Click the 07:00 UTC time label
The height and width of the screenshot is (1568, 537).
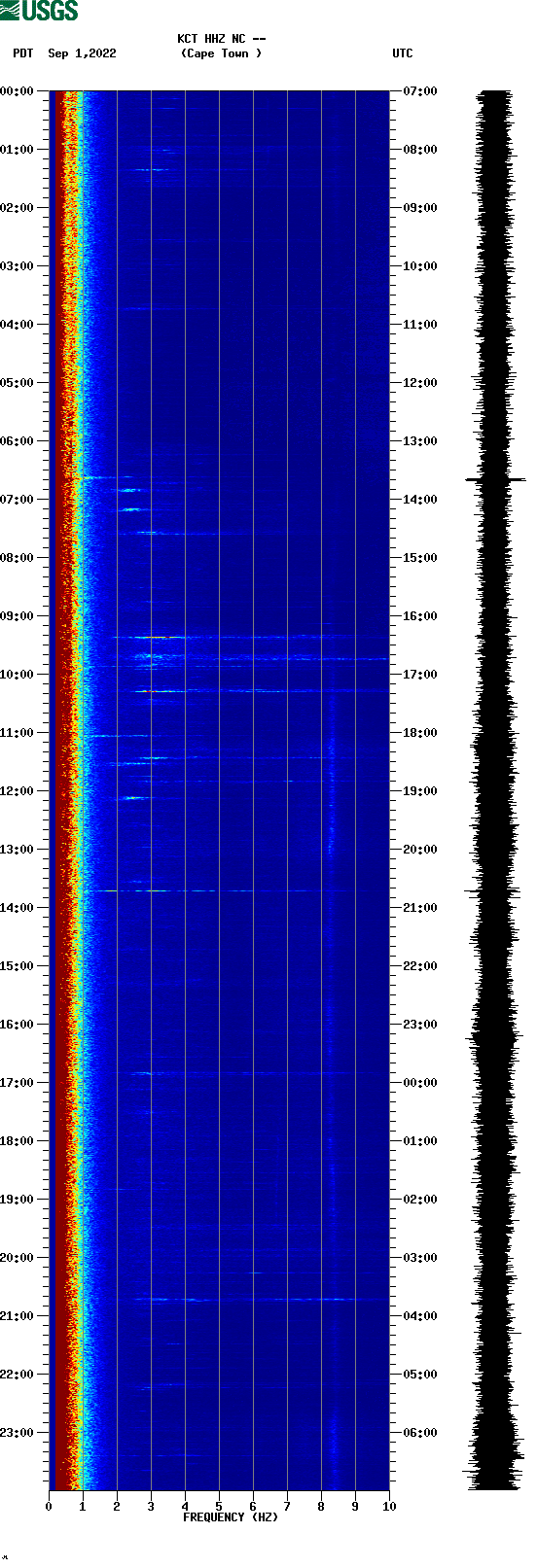point(420,91)
